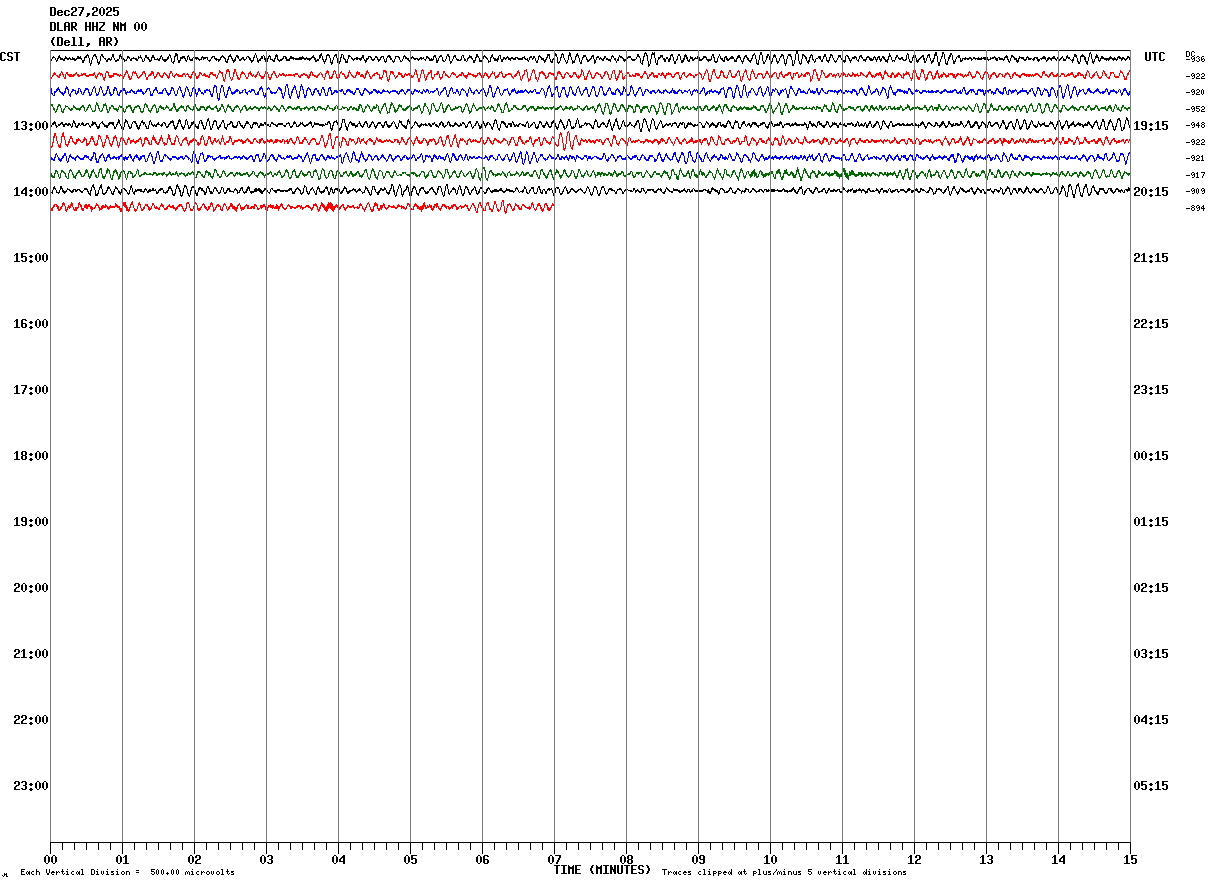This screenshot has height=886, width=1210.
Task: Click the minute axis label 14
Action: (x=1058, y=860)
